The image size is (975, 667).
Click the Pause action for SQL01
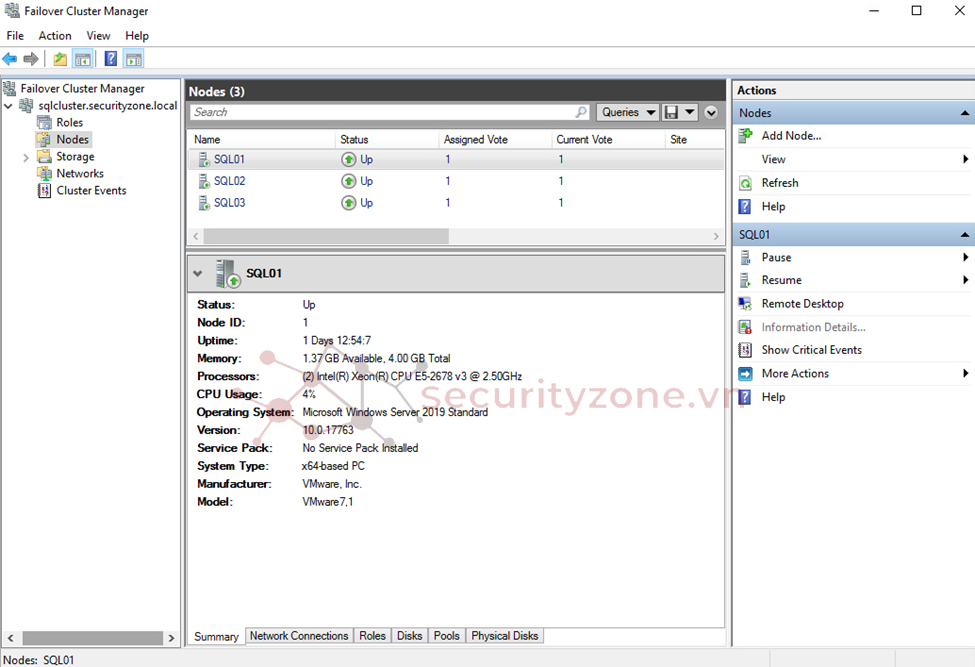pyautogui.click(x=776, y=258)
